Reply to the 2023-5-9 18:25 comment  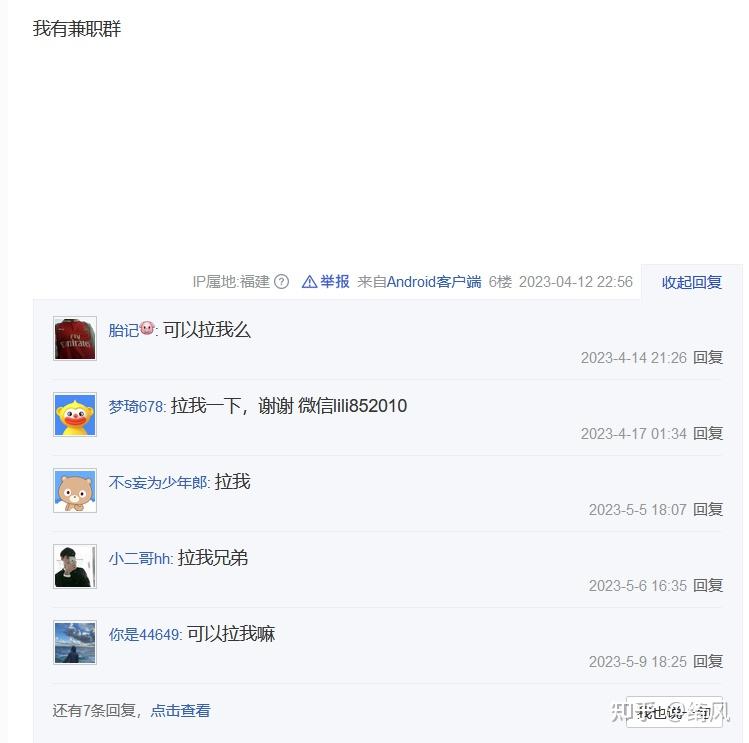point(708,661)
